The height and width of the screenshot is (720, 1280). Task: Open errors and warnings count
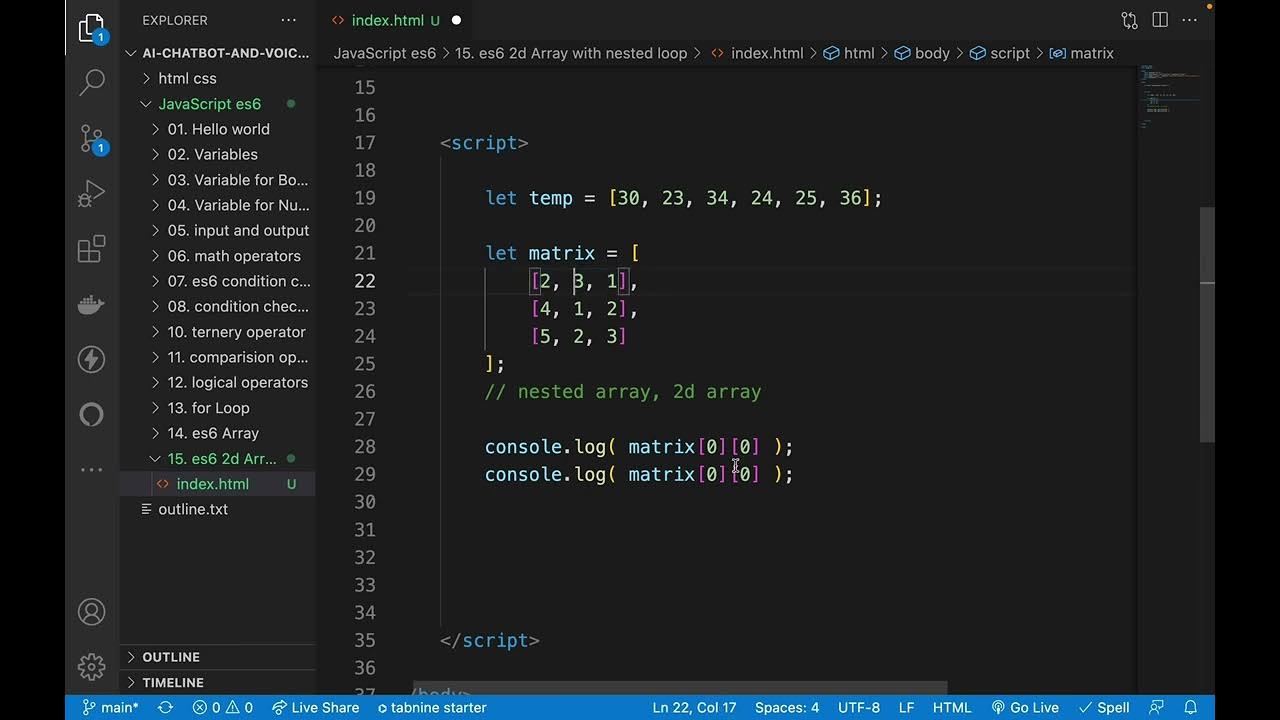click(222, 707)
